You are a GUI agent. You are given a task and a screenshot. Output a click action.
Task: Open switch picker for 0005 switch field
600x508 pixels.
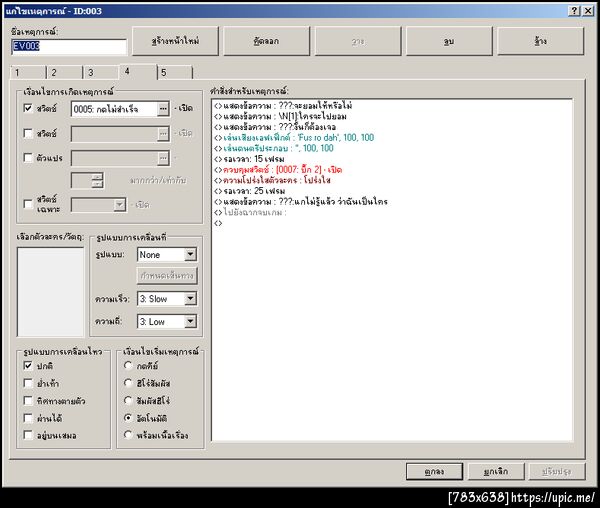pyautogui.click(x=163, y=109)
